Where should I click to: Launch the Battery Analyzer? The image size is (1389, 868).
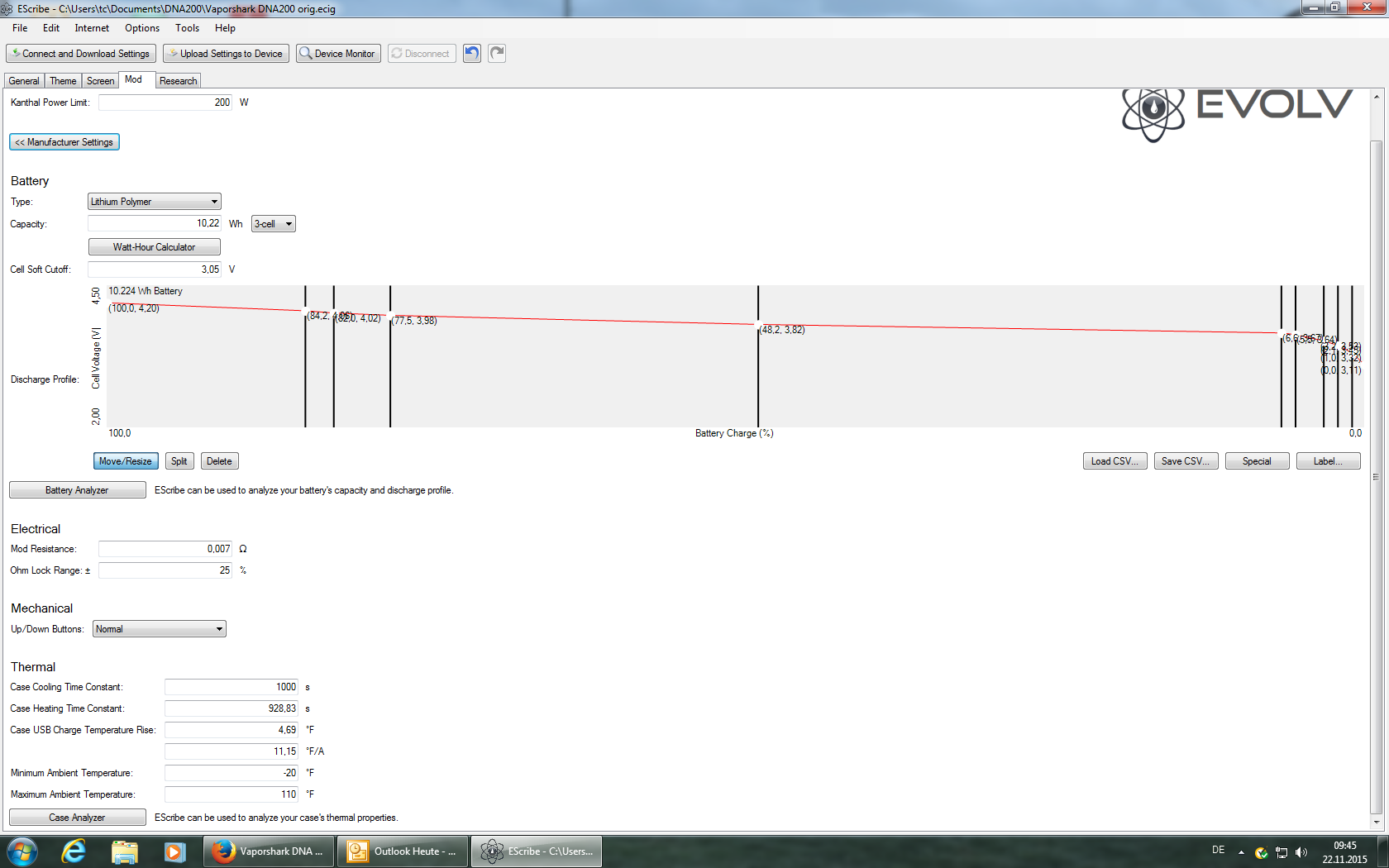click(77, 490)
